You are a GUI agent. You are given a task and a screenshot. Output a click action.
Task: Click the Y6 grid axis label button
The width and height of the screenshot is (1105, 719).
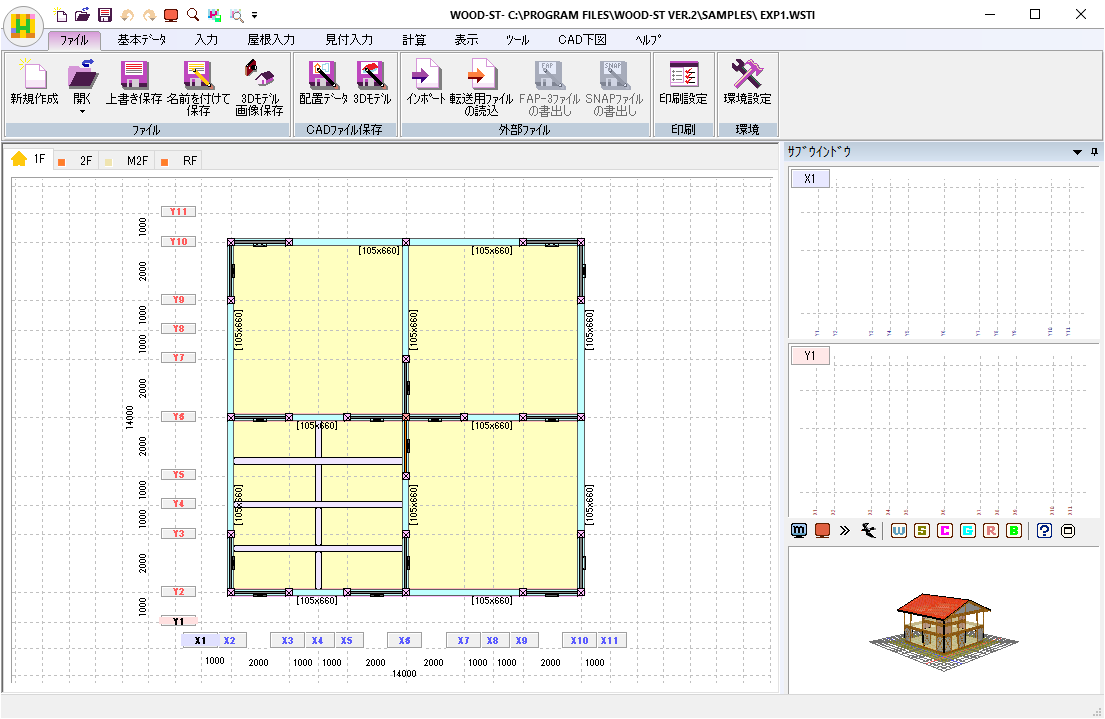[x=178, y=416]
